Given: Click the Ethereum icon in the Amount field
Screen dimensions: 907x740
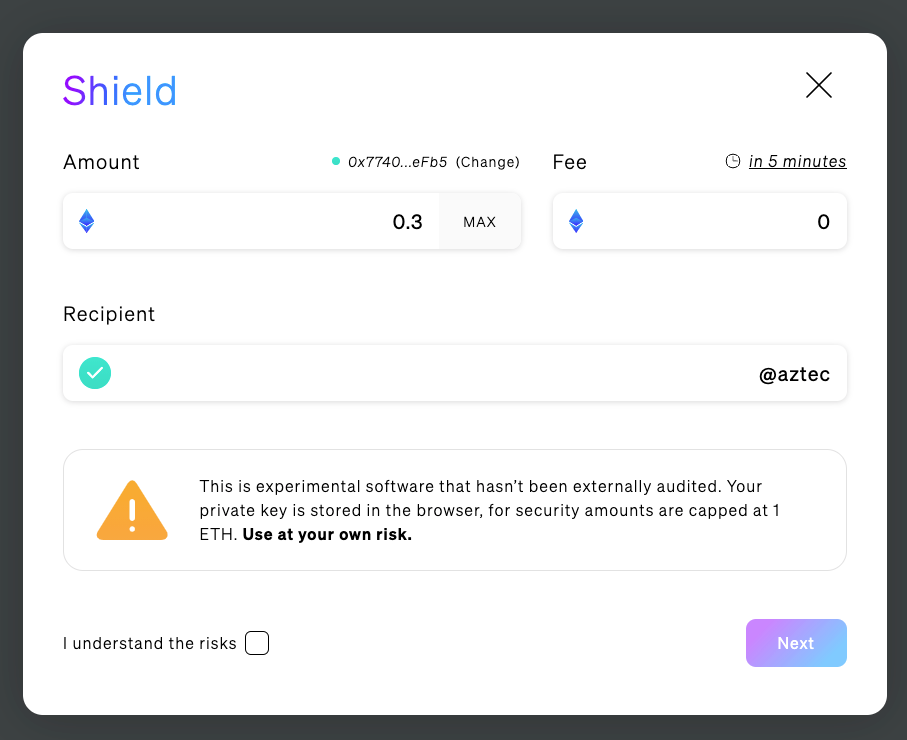Looking at the screenshot, I should pyautogui.click(x=87, y=222).
